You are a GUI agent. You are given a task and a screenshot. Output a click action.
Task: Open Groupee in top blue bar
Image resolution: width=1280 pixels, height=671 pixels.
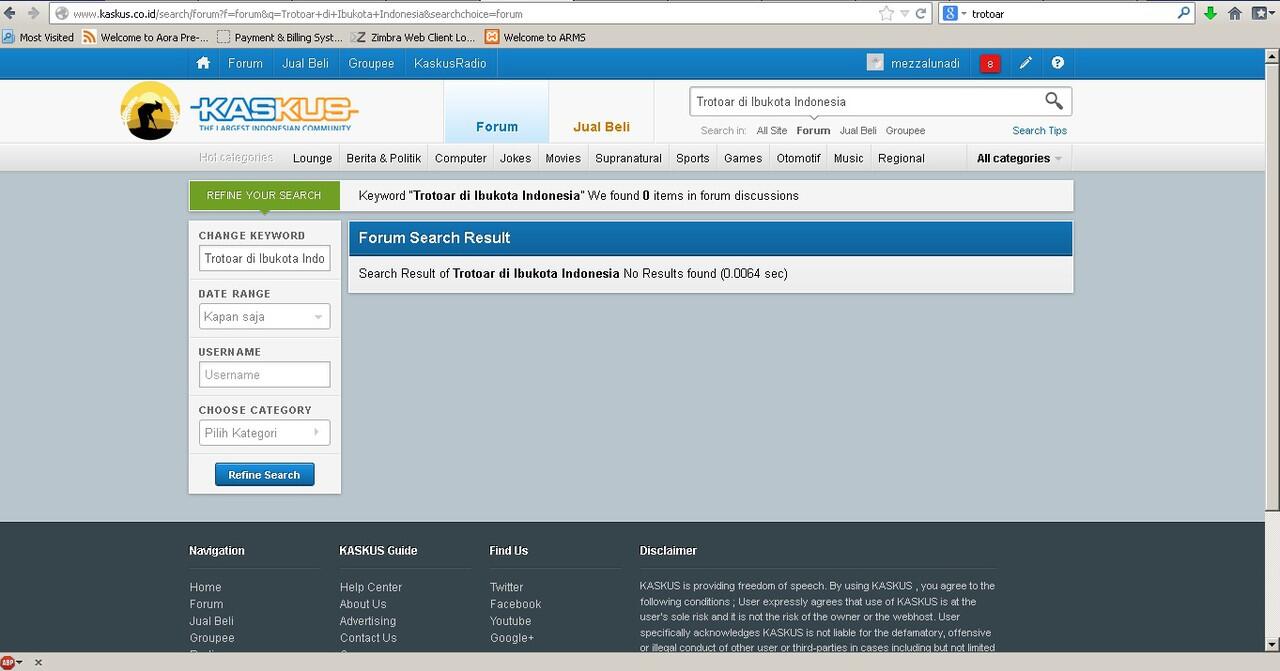point(371,63)
